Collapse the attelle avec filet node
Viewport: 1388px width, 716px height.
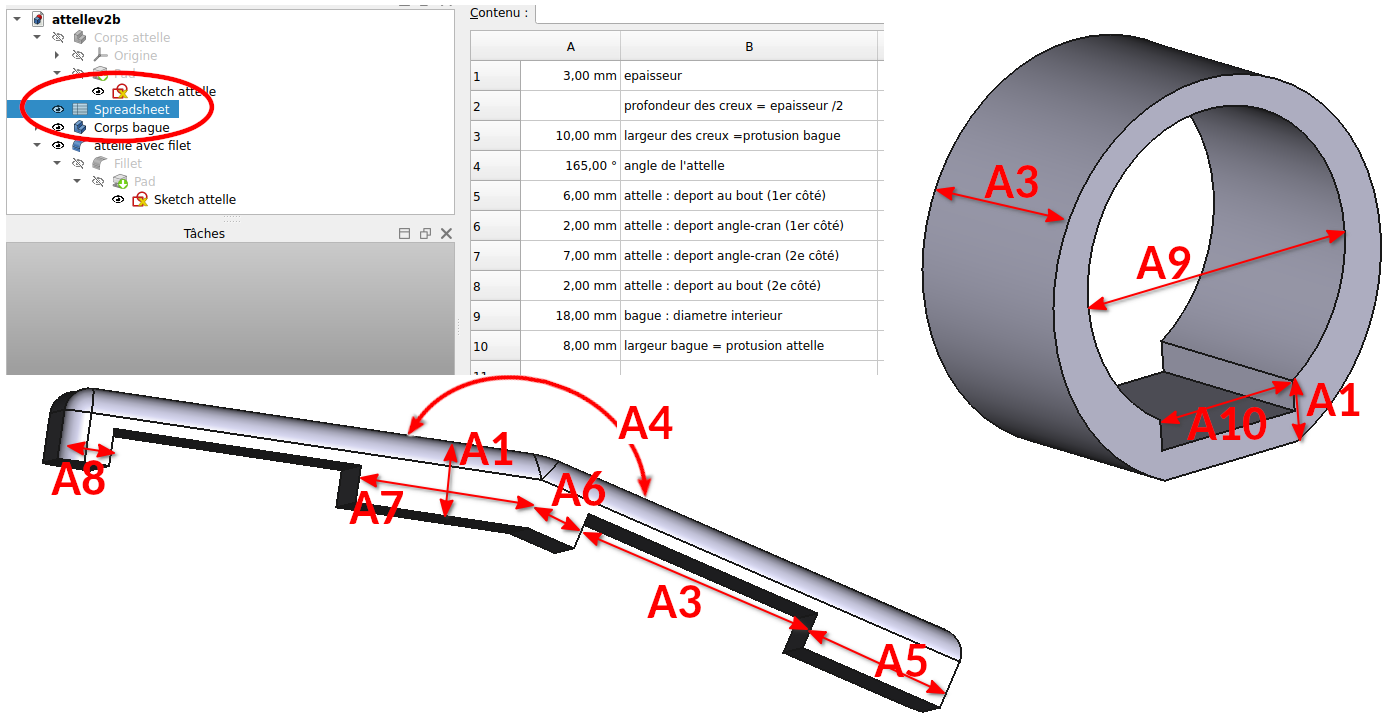coord(37,145)
